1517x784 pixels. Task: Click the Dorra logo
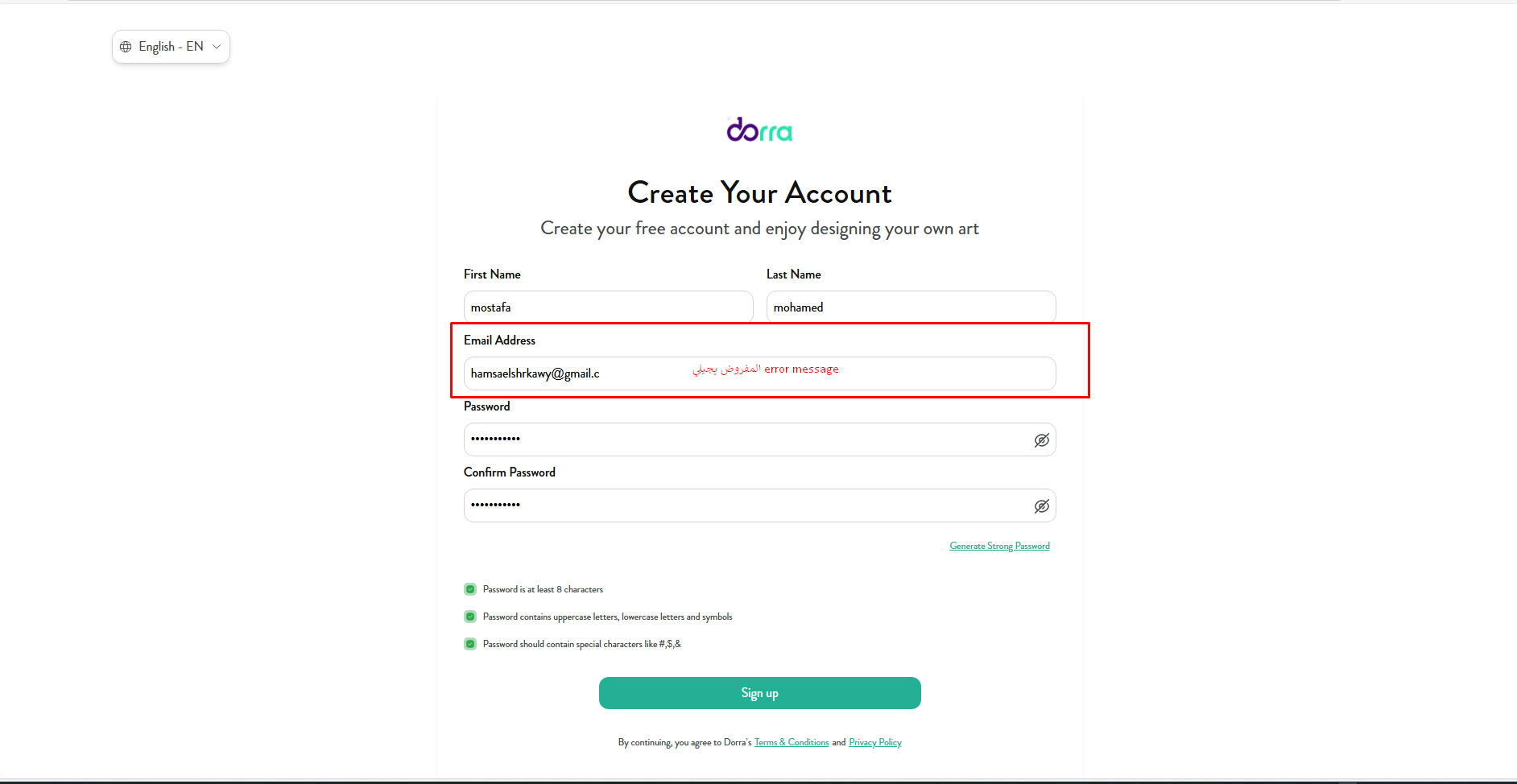coord(759,130)
